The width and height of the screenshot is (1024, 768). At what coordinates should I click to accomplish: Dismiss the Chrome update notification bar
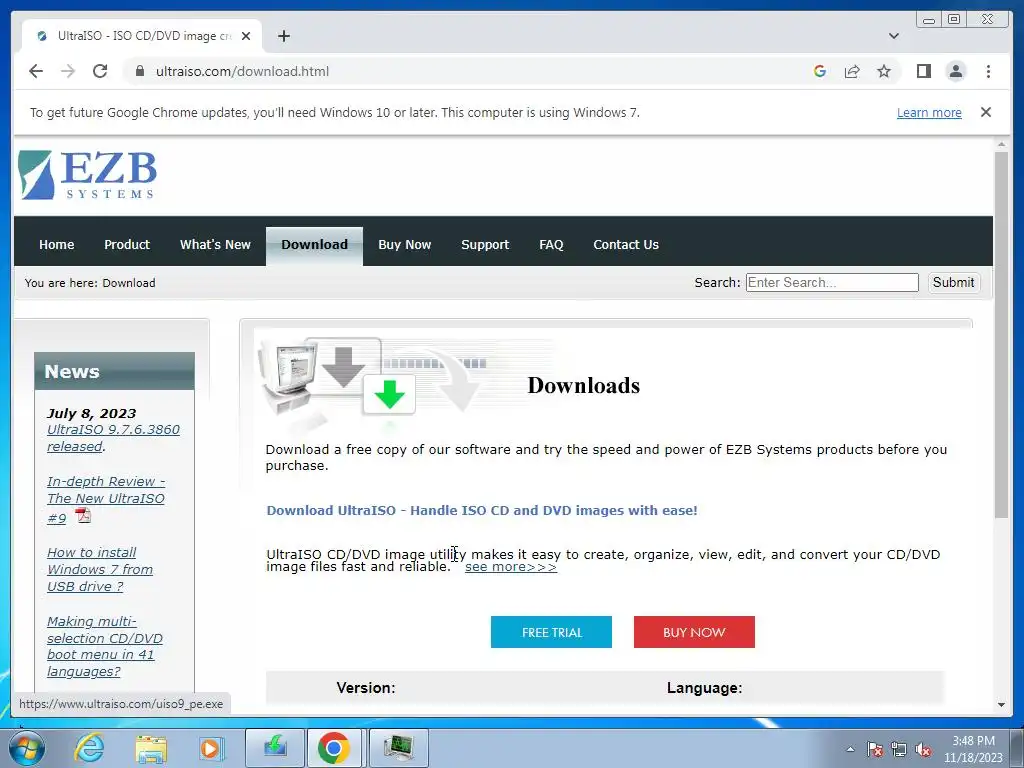click(986, 112)
